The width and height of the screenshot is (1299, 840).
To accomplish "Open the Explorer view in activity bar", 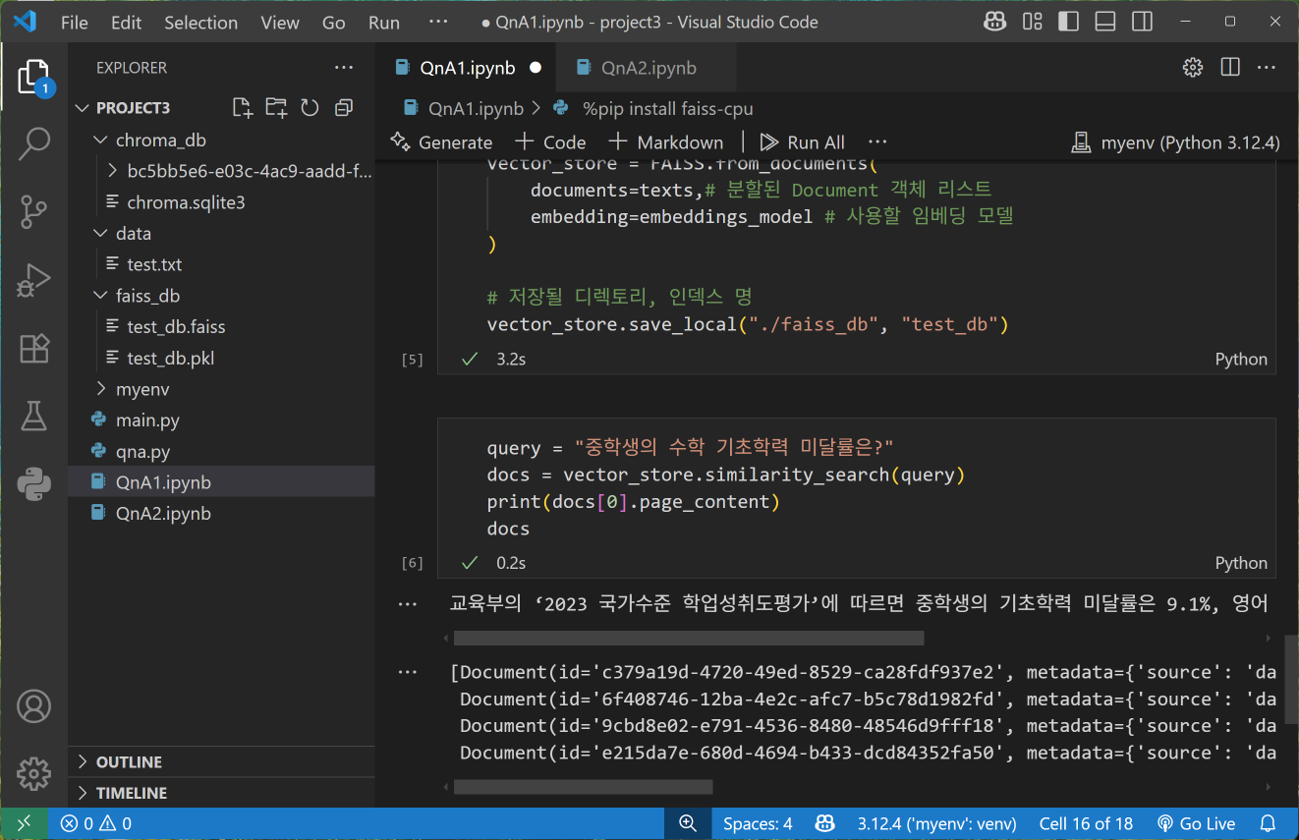I will [34, 77].
